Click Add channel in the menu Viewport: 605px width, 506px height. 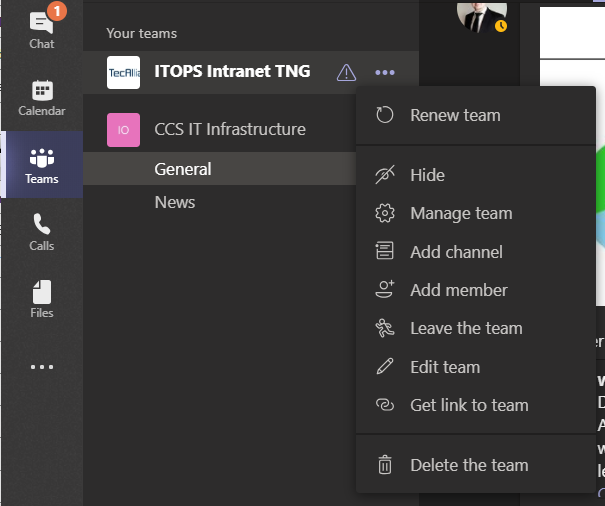point(456,252)
